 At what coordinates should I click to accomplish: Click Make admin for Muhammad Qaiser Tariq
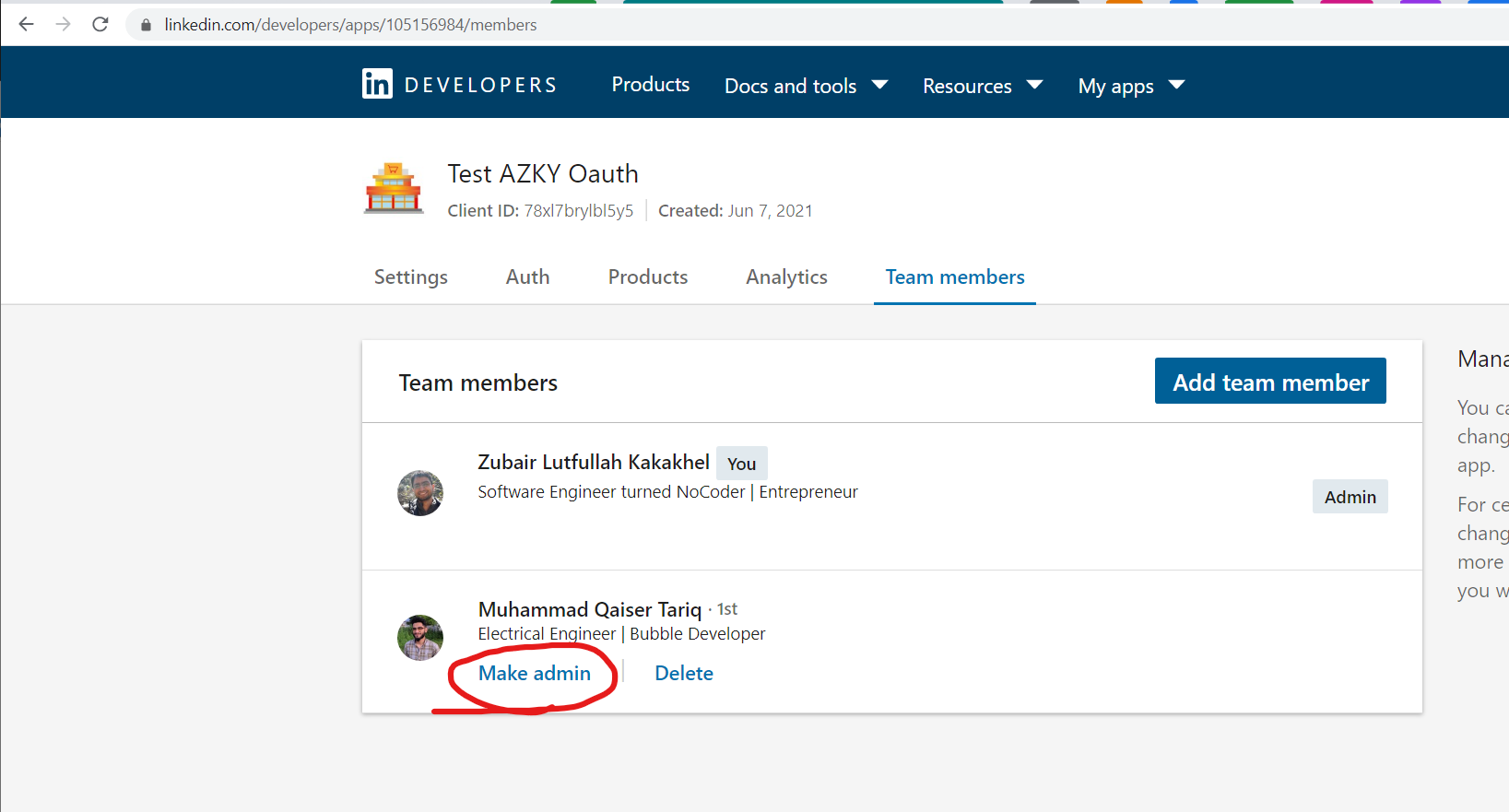[x=534, y=673]
